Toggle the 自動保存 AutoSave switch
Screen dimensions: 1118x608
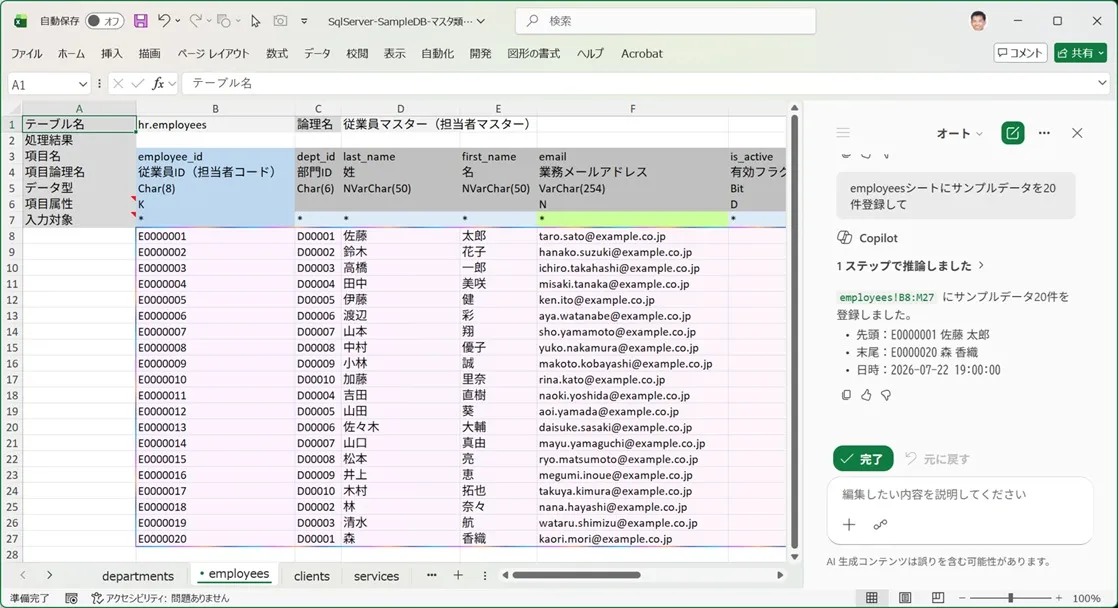[104, 21]
